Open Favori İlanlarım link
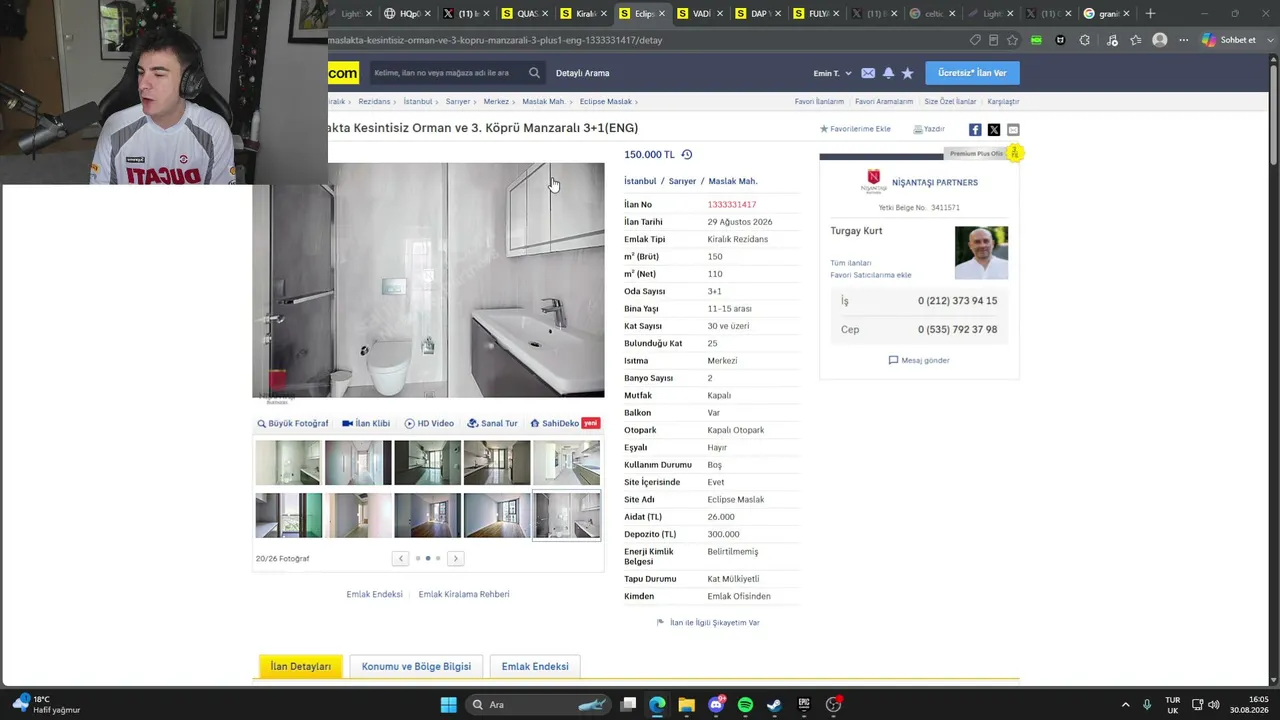This screenshot has width=1280, height=720. (x=819, y=101)
